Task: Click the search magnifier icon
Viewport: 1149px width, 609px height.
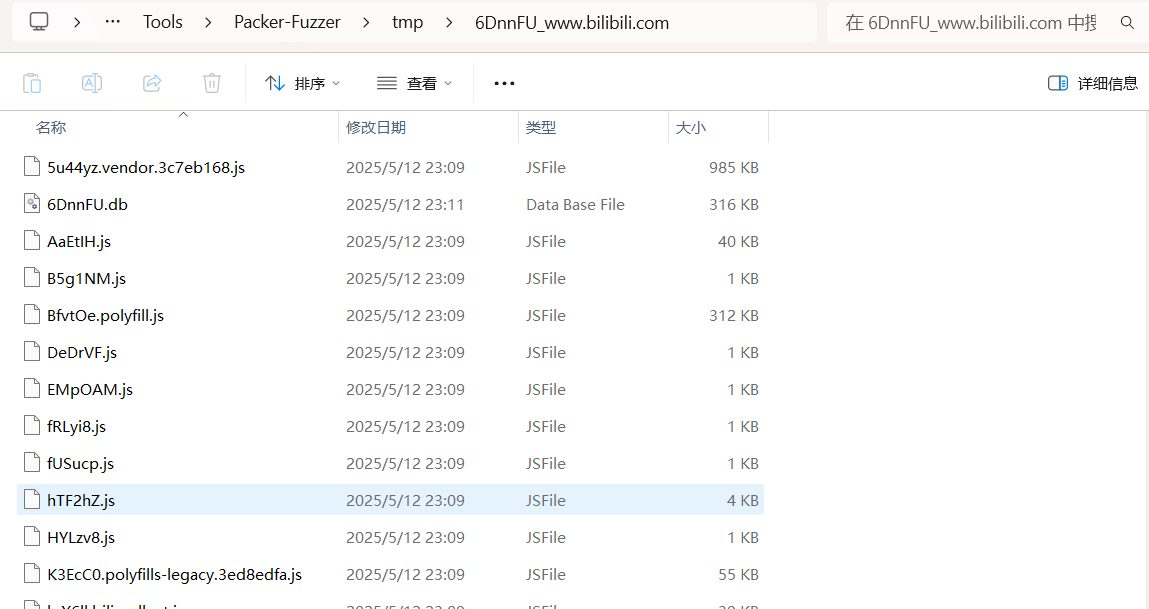Action: pos(1127,23)
